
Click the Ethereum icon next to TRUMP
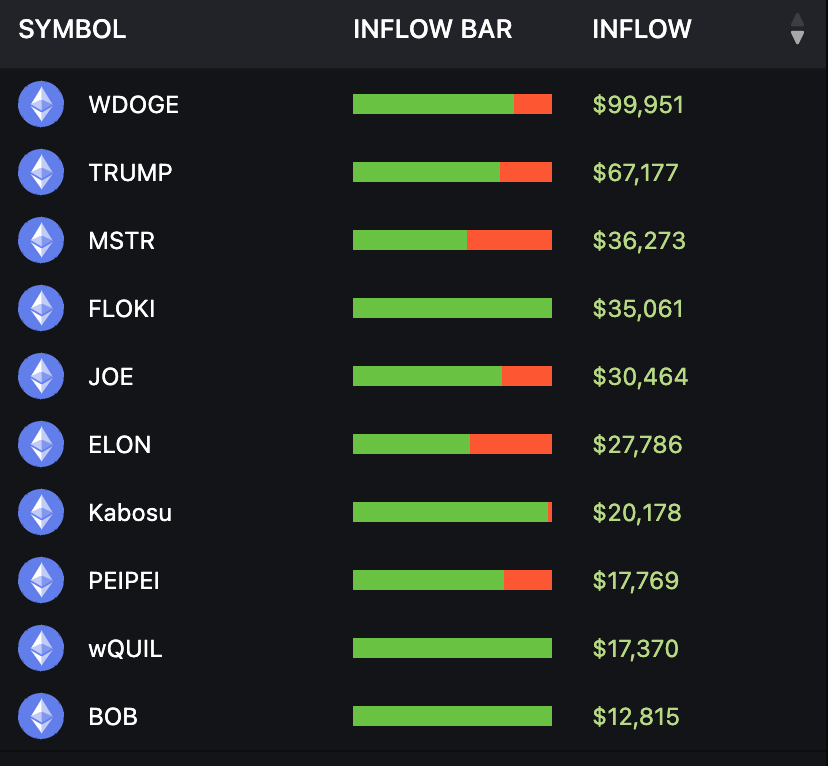click(41, 172)
